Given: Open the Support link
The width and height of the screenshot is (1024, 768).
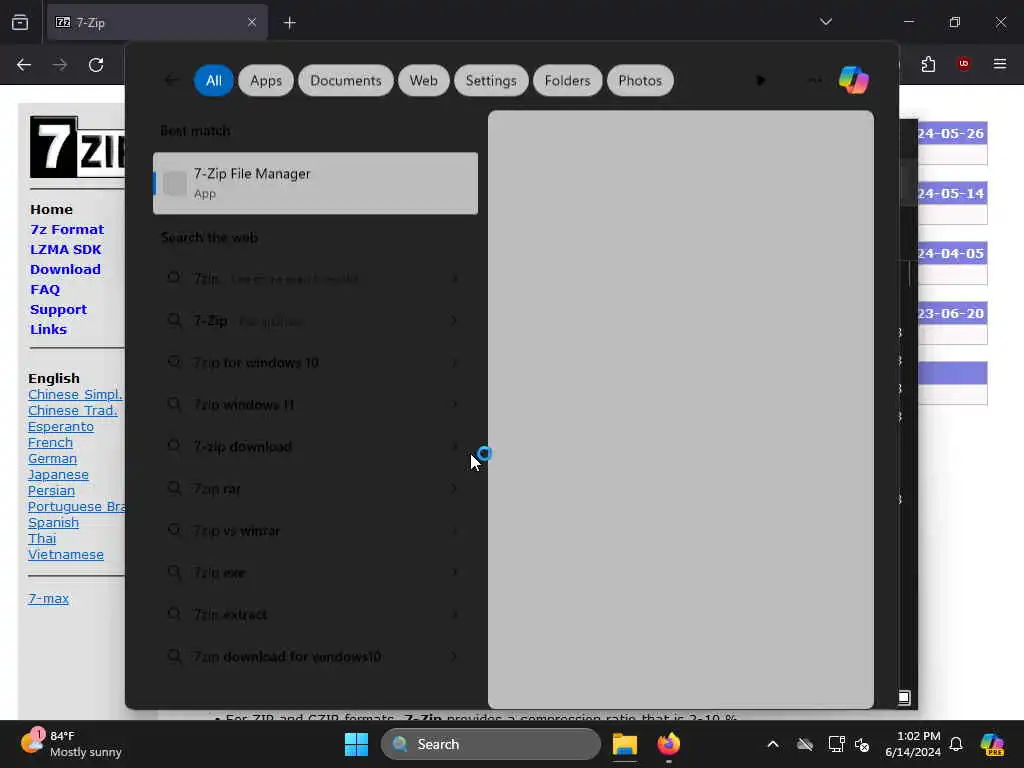Looking at the screenshot, I should 58,310.
